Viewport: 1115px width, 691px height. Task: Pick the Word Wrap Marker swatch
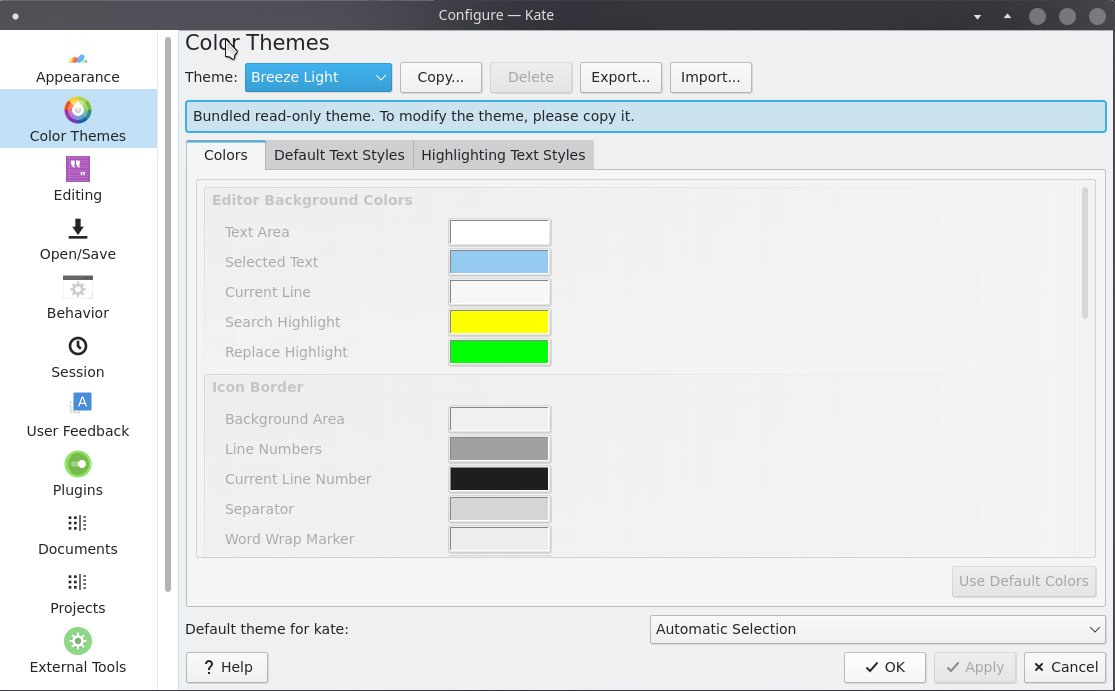click(499, 539)
